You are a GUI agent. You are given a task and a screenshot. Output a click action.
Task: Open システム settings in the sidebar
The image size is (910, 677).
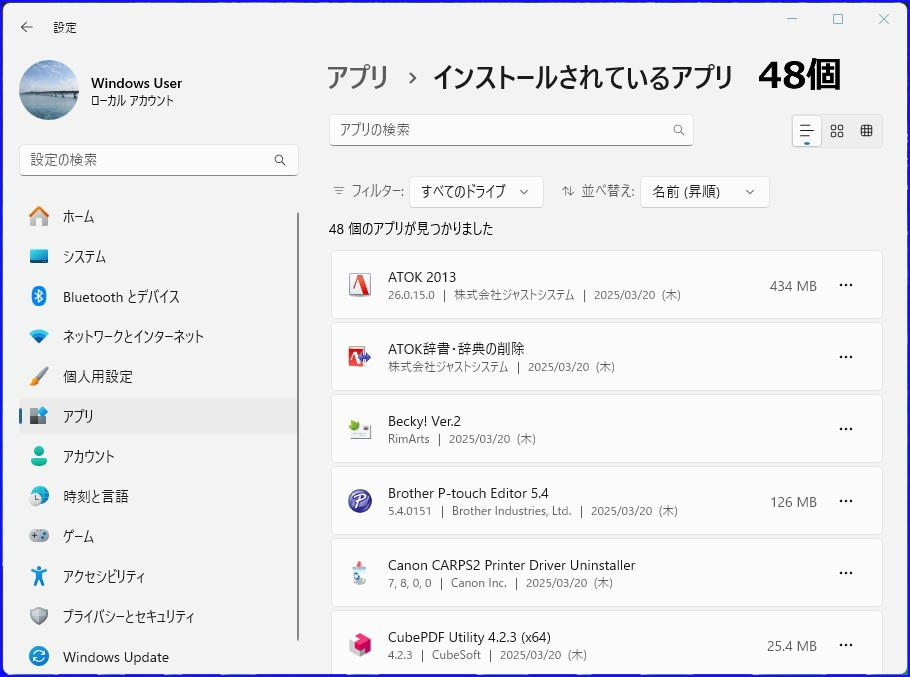[158, 256]
